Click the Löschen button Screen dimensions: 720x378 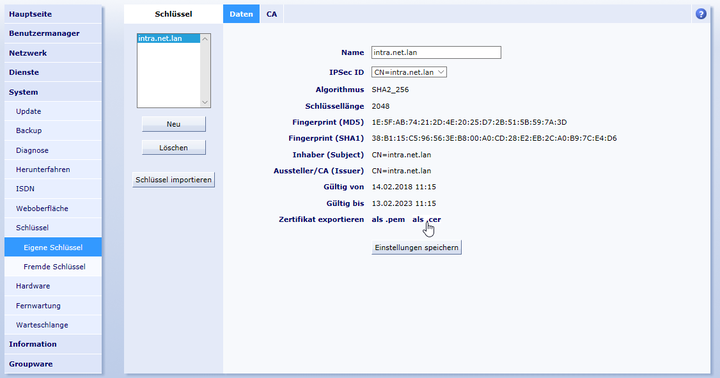[x=174, y=148]
